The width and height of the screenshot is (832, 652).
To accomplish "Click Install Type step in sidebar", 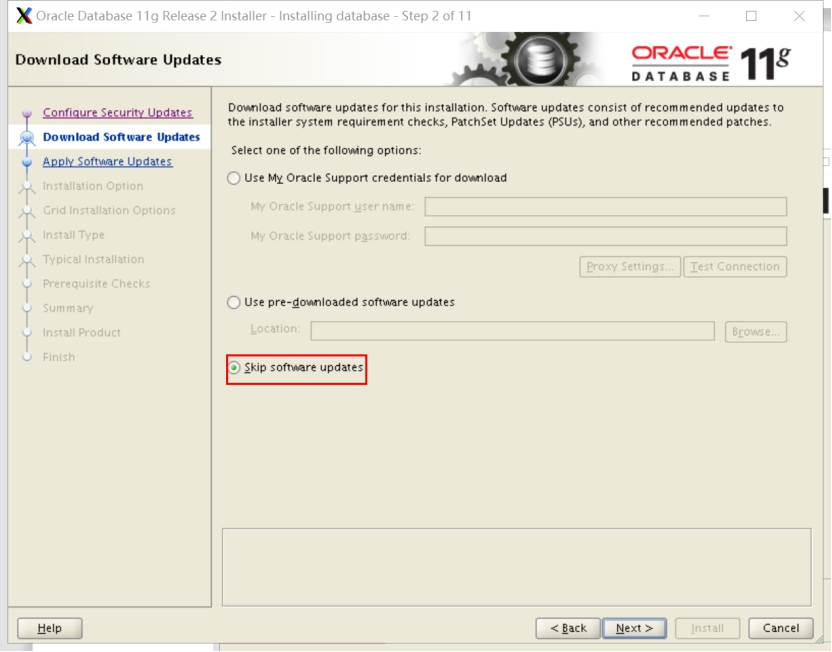I will [x=73, y=234].
